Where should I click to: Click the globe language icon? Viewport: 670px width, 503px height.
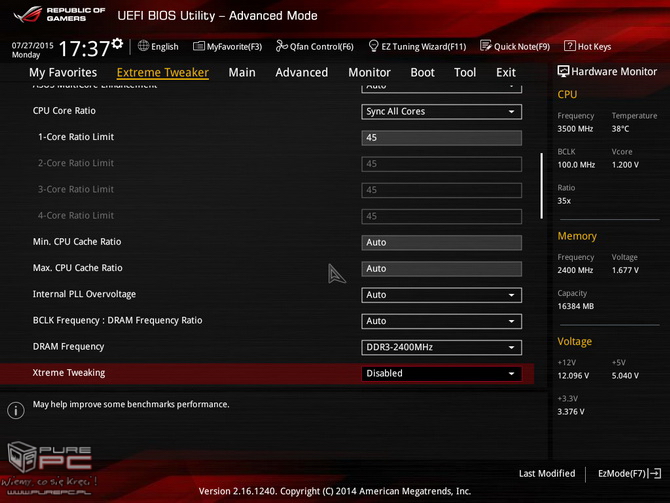point(144,46)
